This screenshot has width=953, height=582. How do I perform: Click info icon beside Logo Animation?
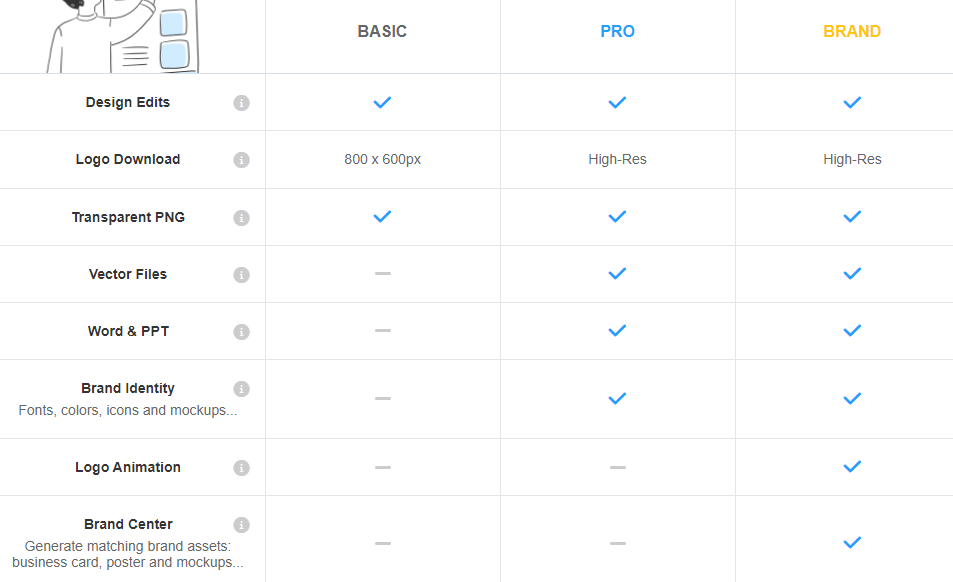pyautogui.click(x=241, y=468)
